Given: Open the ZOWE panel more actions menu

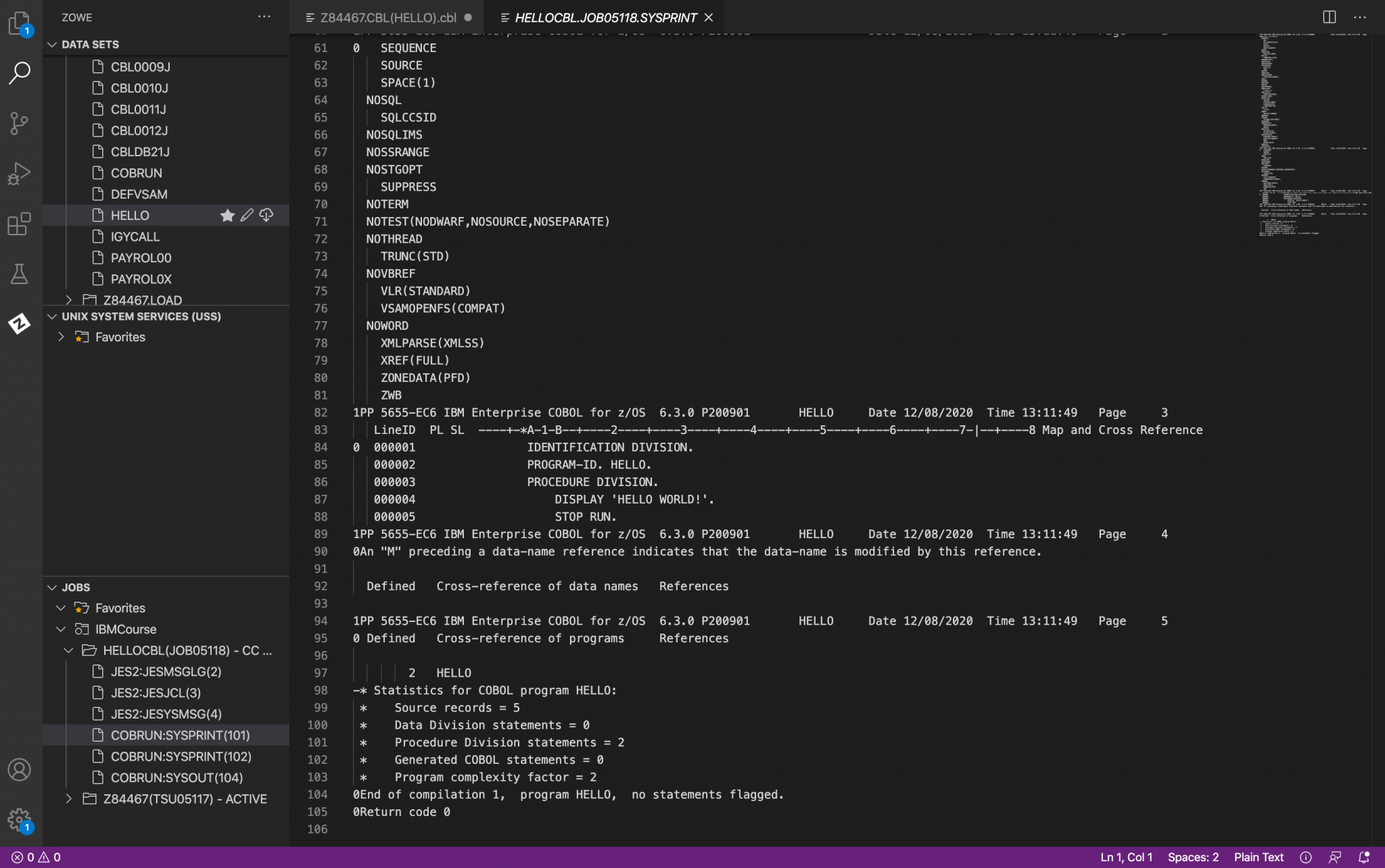Looking at the screenshot, I should point(264,17).
